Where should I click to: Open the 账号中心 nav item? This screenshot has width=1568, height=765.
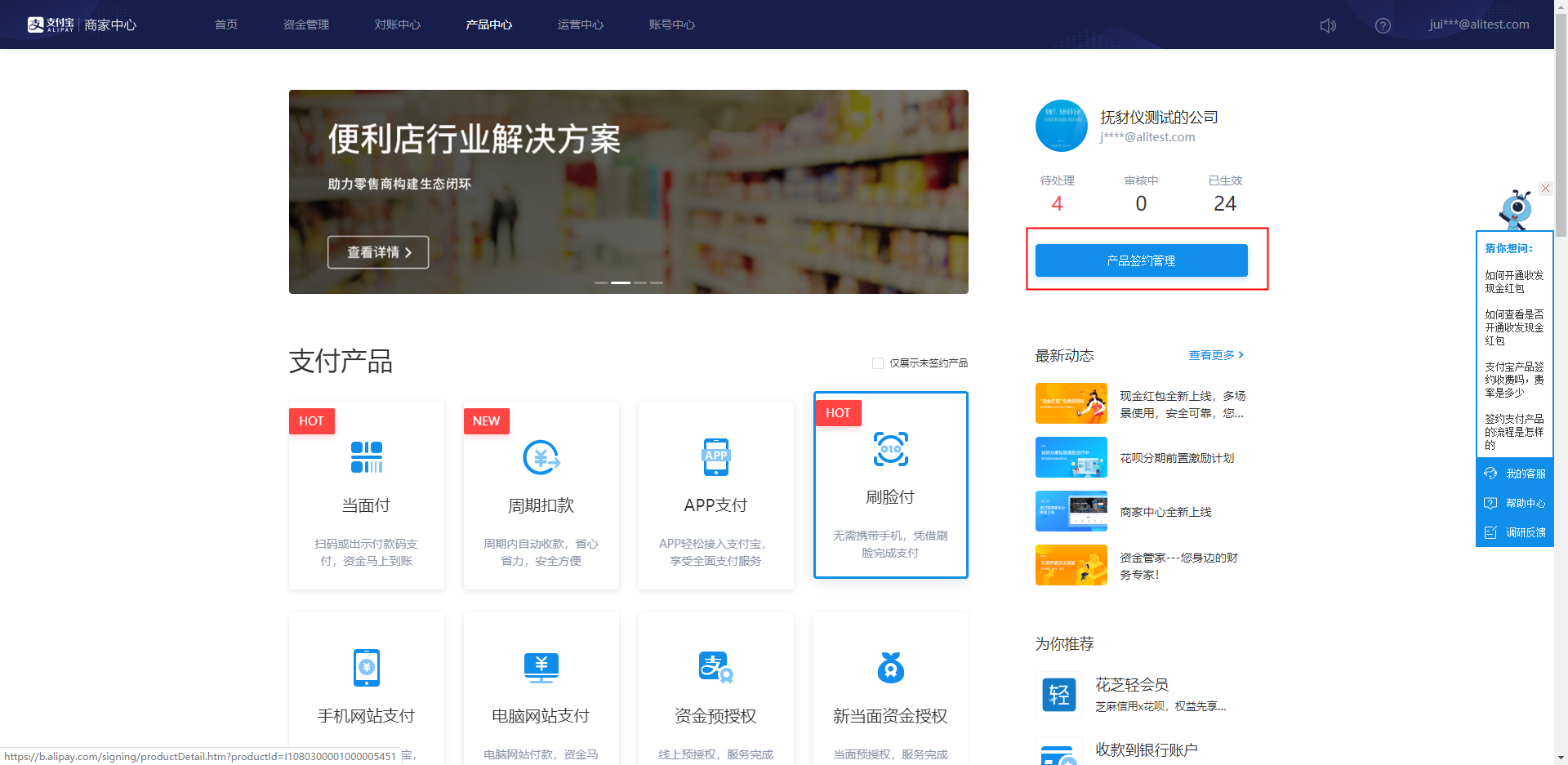[672, 24]
